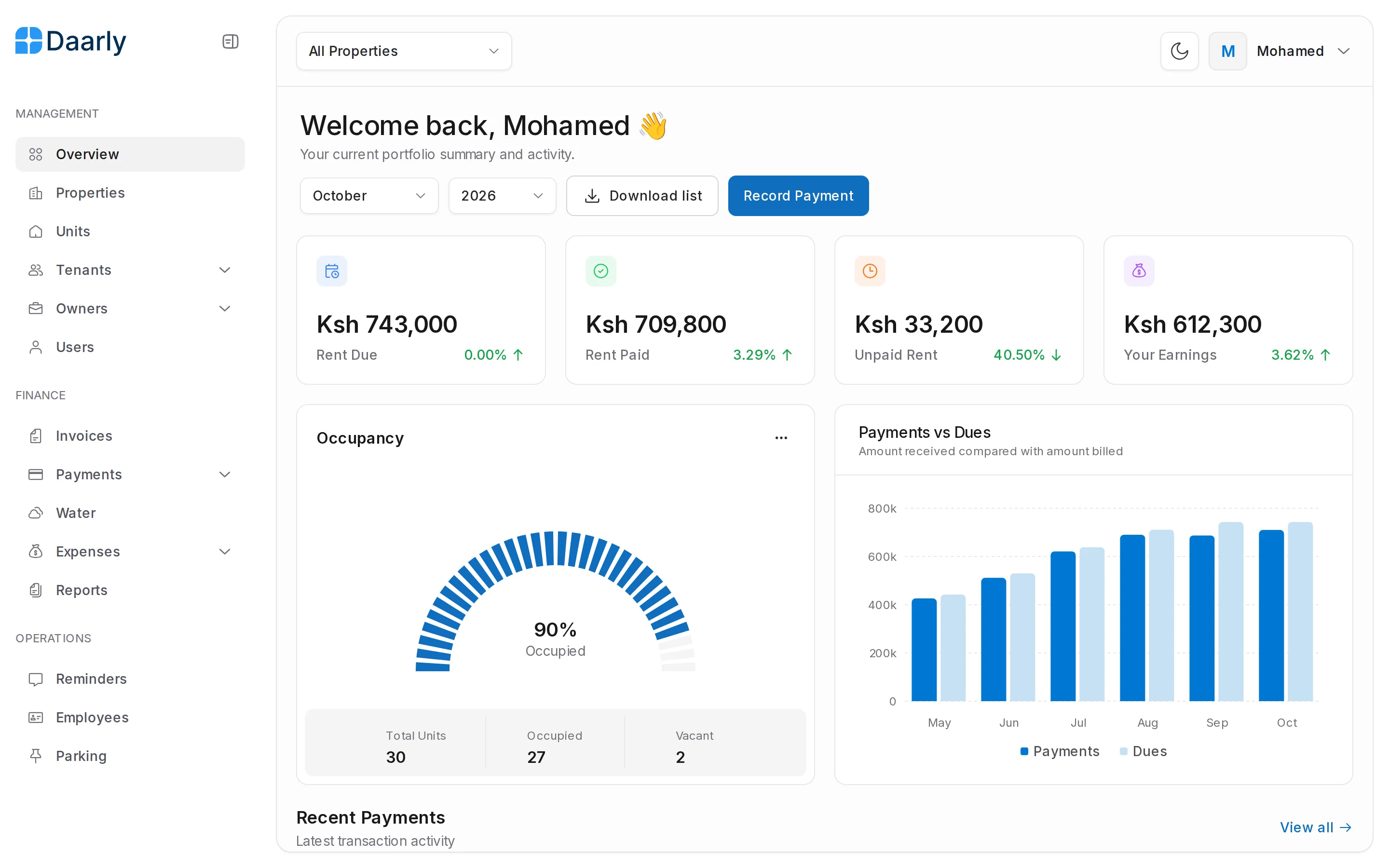
Task: Click the Vacant count 2
Action: pyautogui.click(x=680, y=757)
